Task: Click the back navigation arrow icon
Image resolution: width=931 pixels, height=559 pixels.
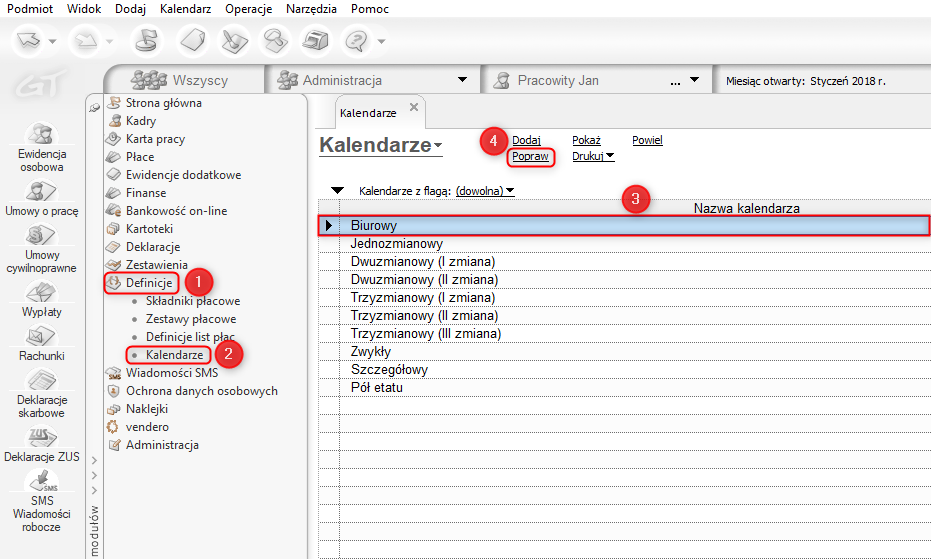Action: point(28,41)
